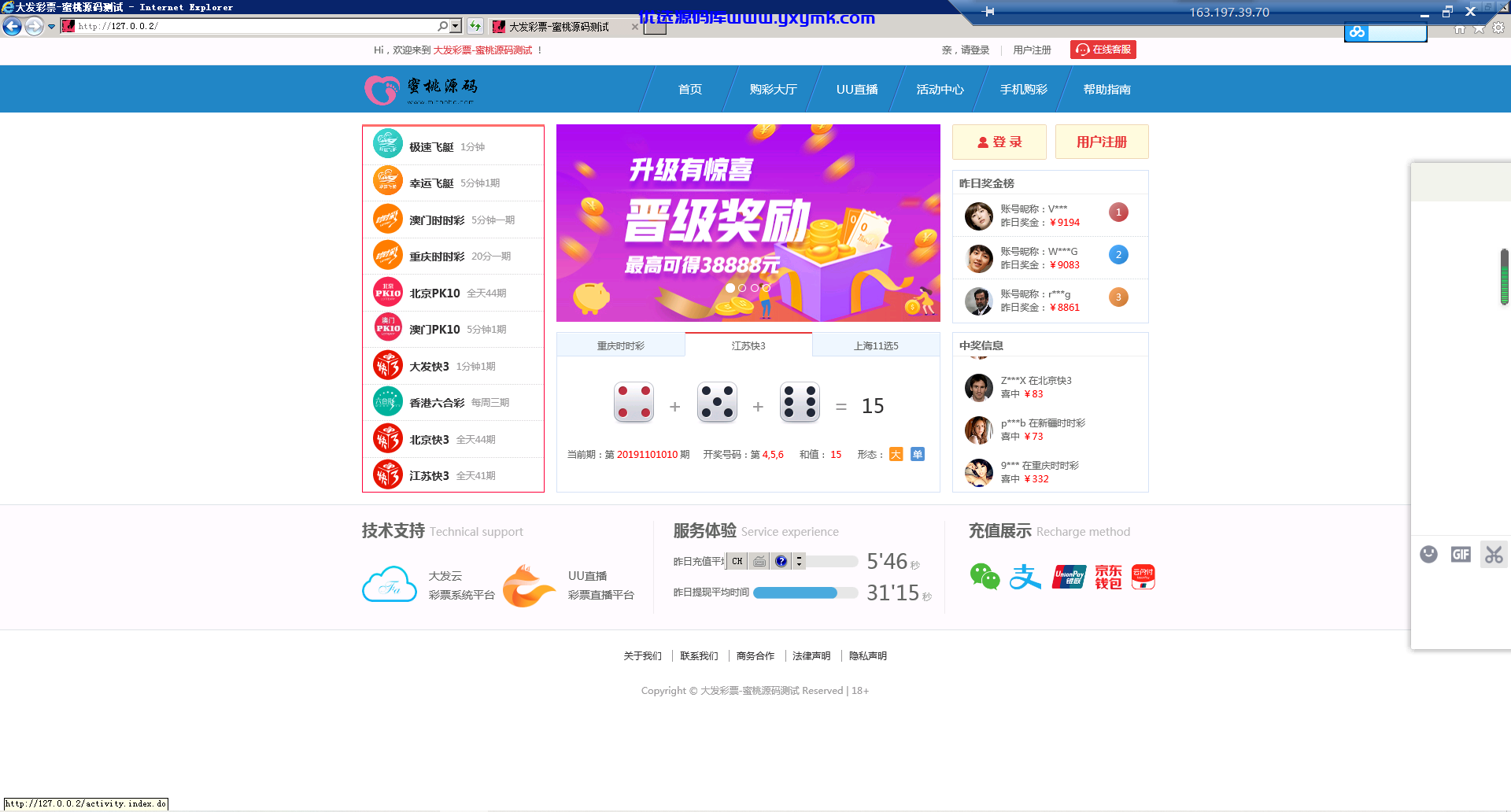Screen dimensions: 1511x812
Task: Toggle the CH input language button
Action: [737, 561]
